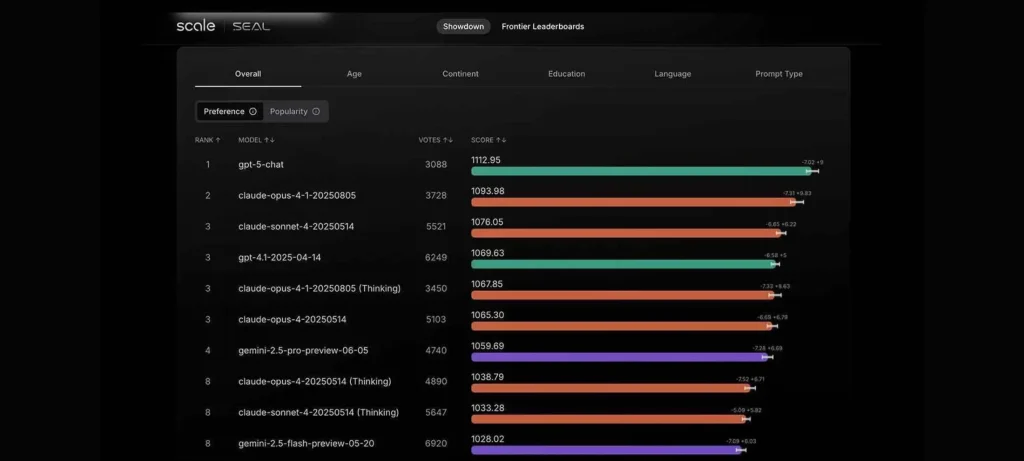This screenshot has height=461, width=1024.
Task: Sort by Votes column arrows
Action: point(449,140)
